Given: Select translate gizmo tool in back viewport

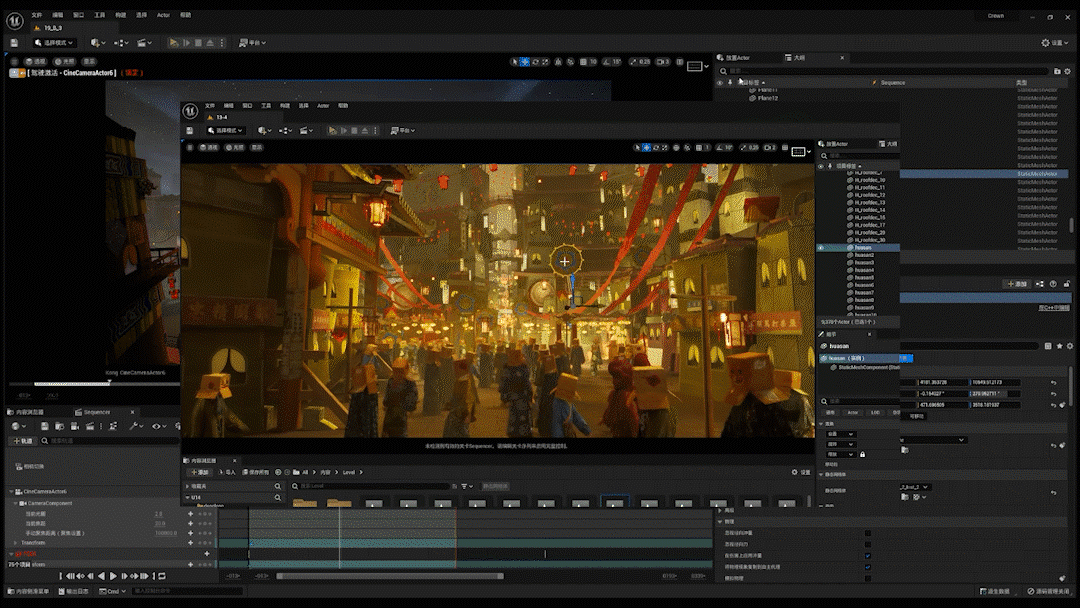Looking at the screenshot, I should click(x=525, y=62).
